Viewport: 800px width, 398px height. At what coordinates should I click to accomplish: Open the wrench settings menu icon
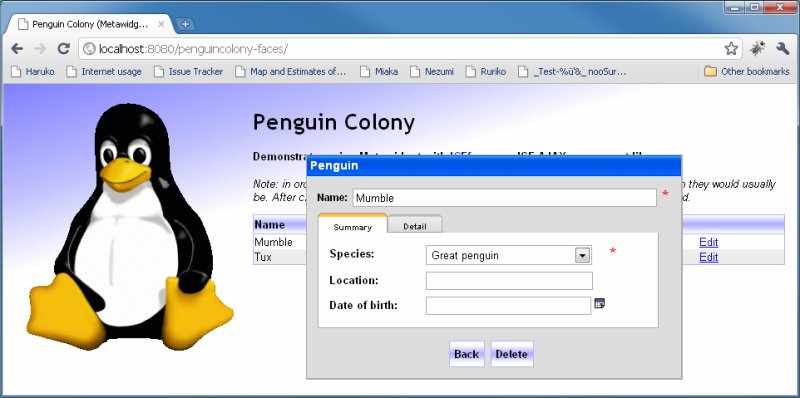[x=783, y=49]
